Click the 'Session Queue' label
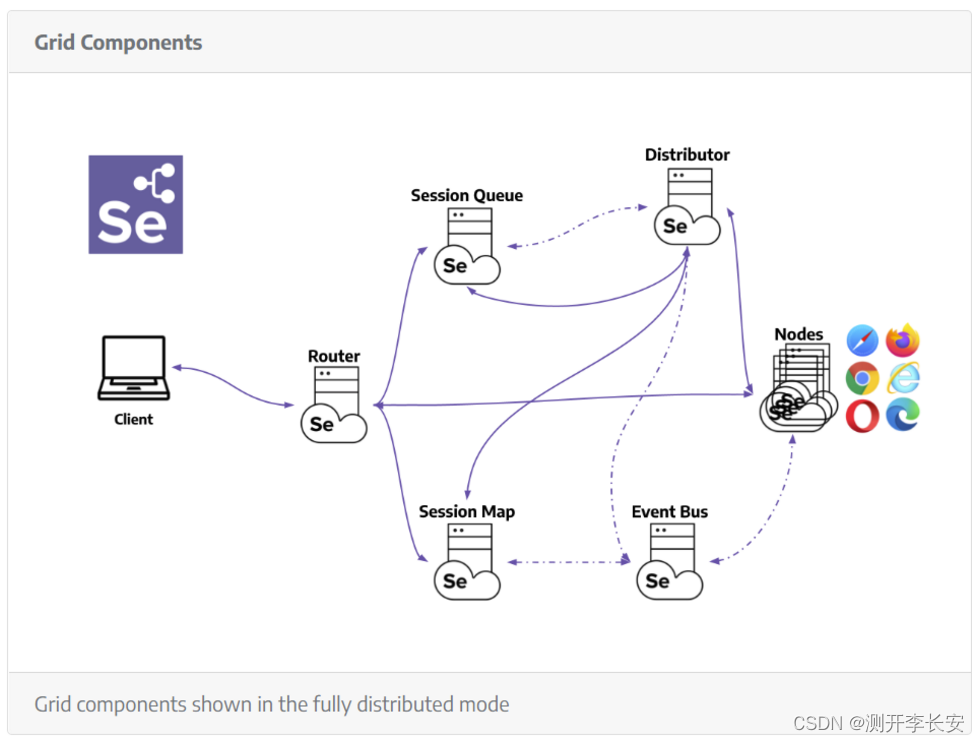The height and width of the screenshot is (742, 979). [467, 195]
